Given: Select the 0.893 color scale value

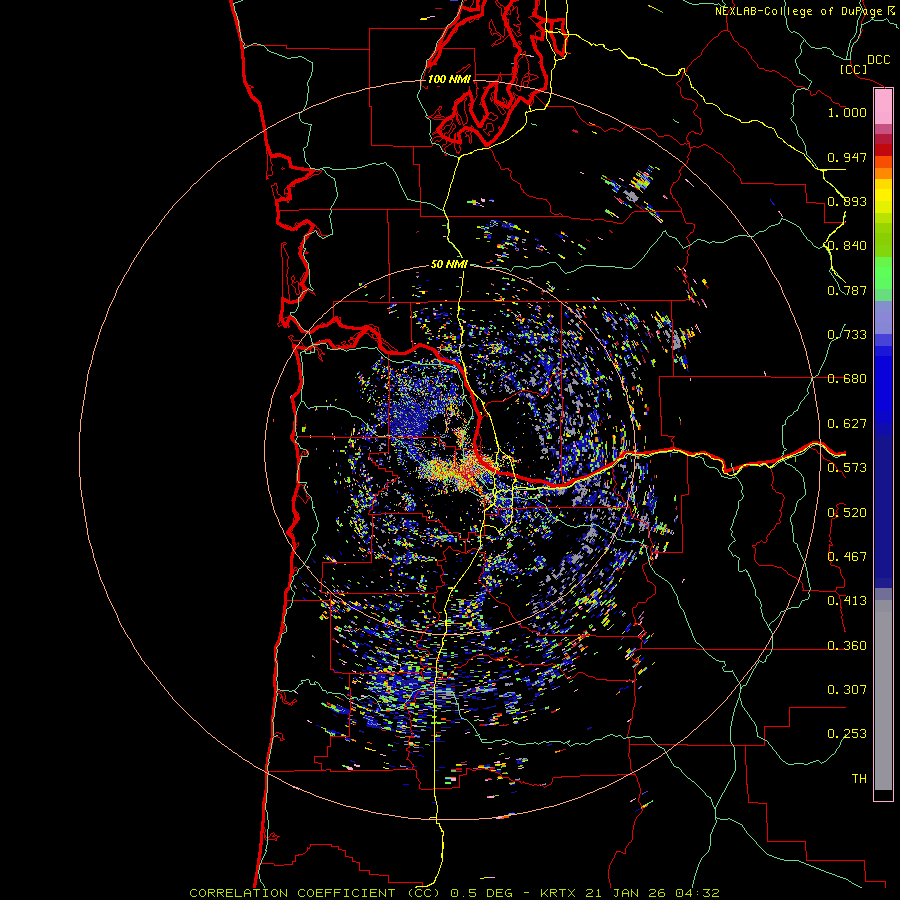Looking at the screenshot, I should (847, 201).
